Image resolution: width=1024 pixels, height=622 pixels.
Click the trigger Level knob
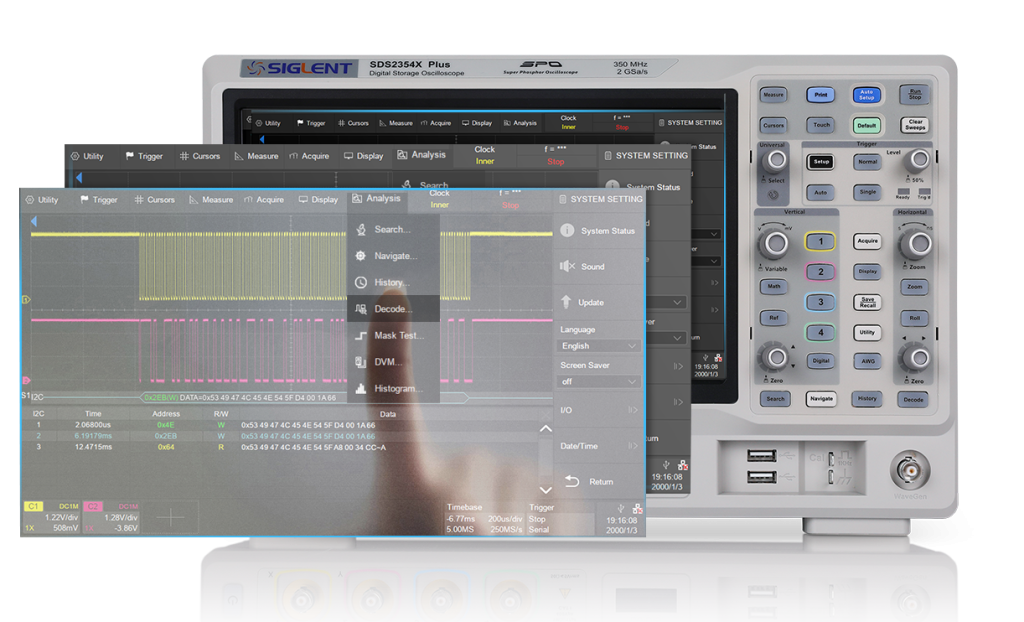coord(915,160)
